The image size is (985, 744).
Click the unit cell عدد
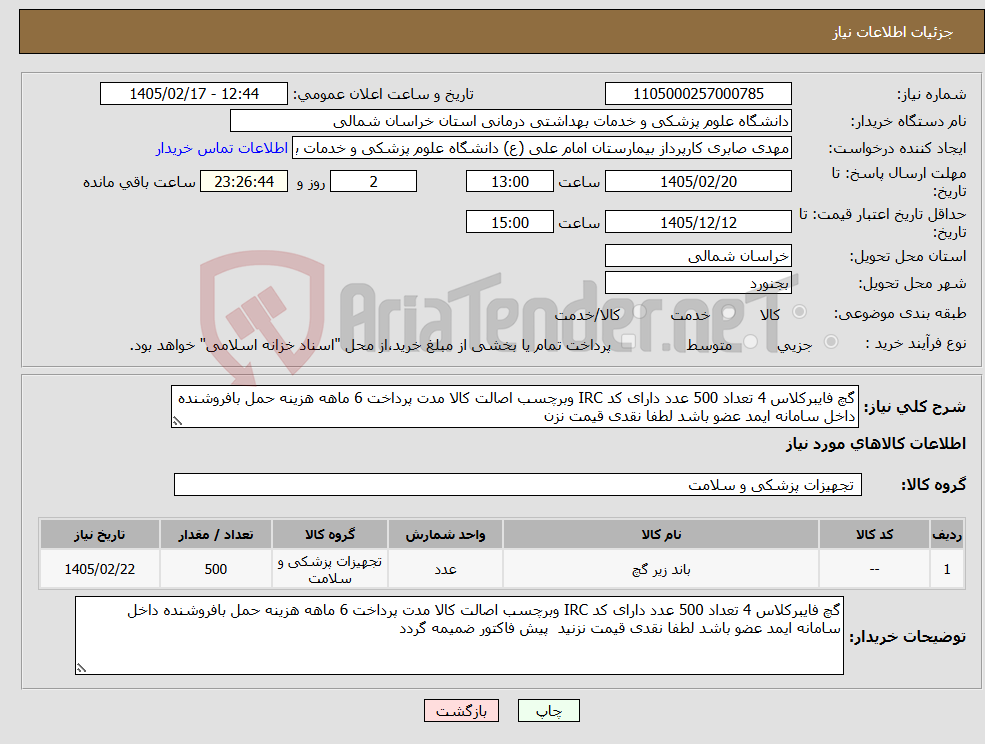coord(445,569)
